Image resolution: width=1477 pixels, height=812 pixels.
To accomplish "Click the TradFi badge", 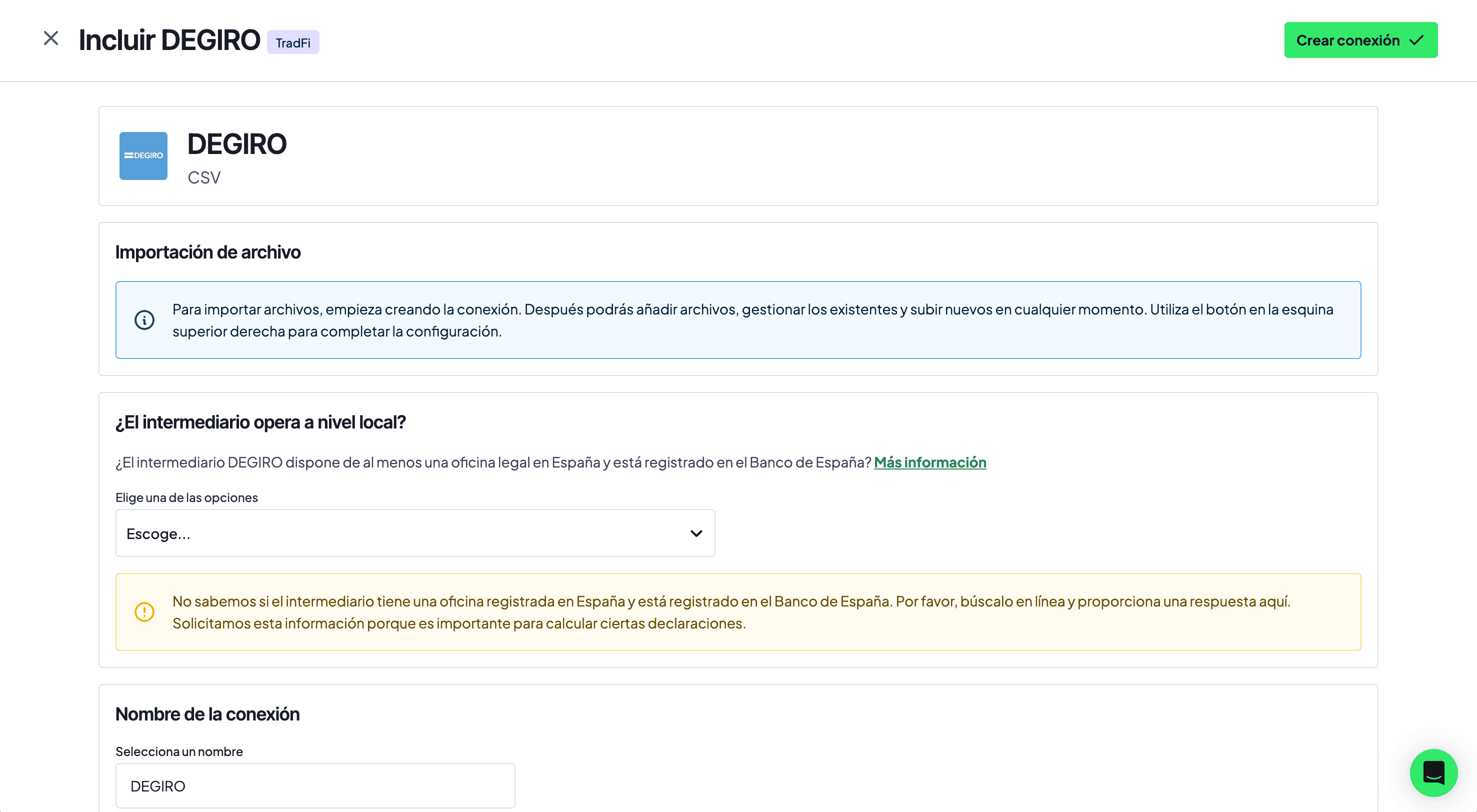I will tap(293, 42).
